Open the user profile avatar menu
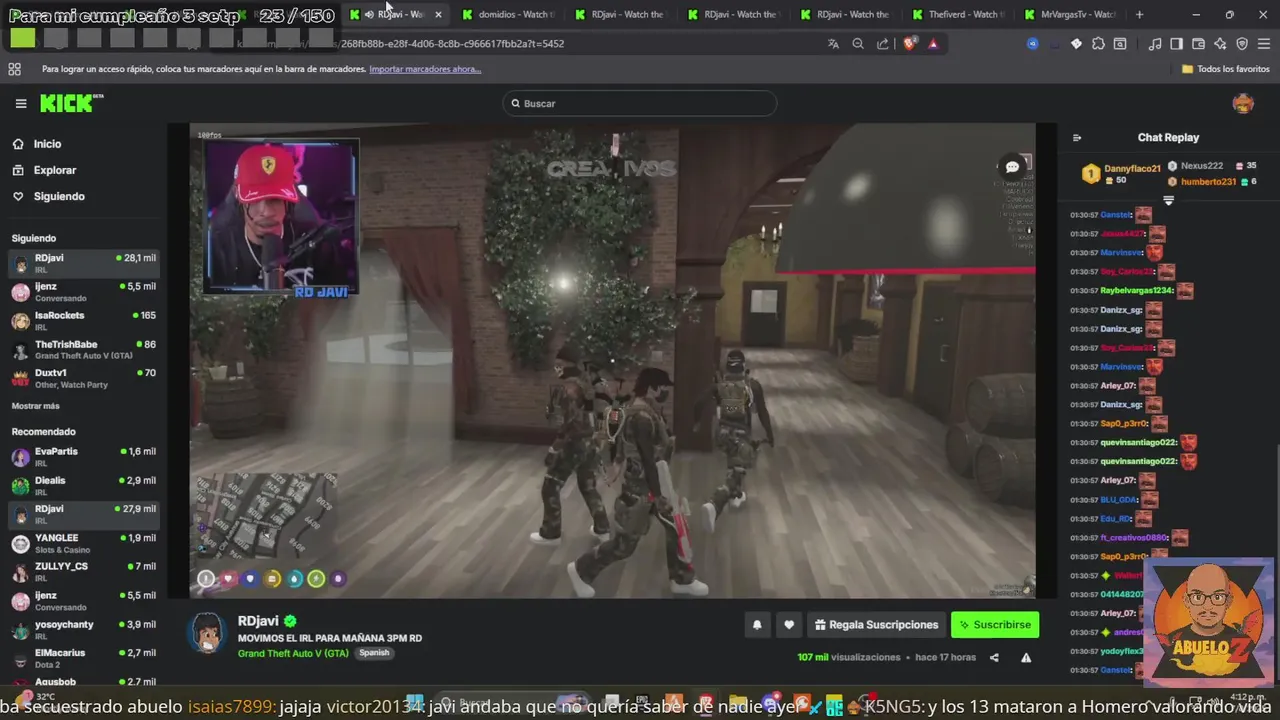Image resolution: width=1280 pixels, height=720 pixels. coord(1243,103)
